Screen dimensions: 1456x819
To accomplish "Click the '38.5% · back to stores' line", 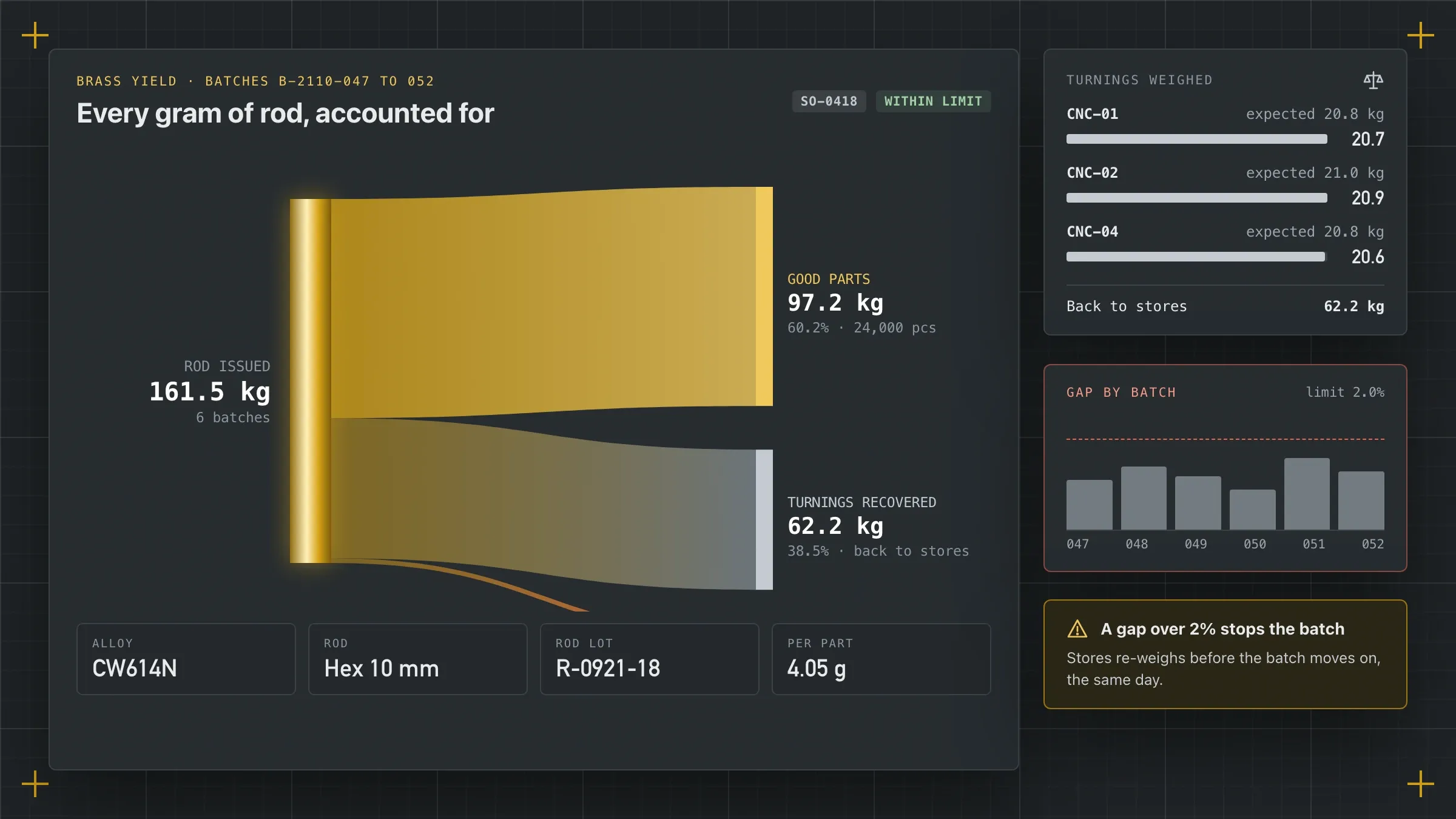I will (x=878, y=551).
